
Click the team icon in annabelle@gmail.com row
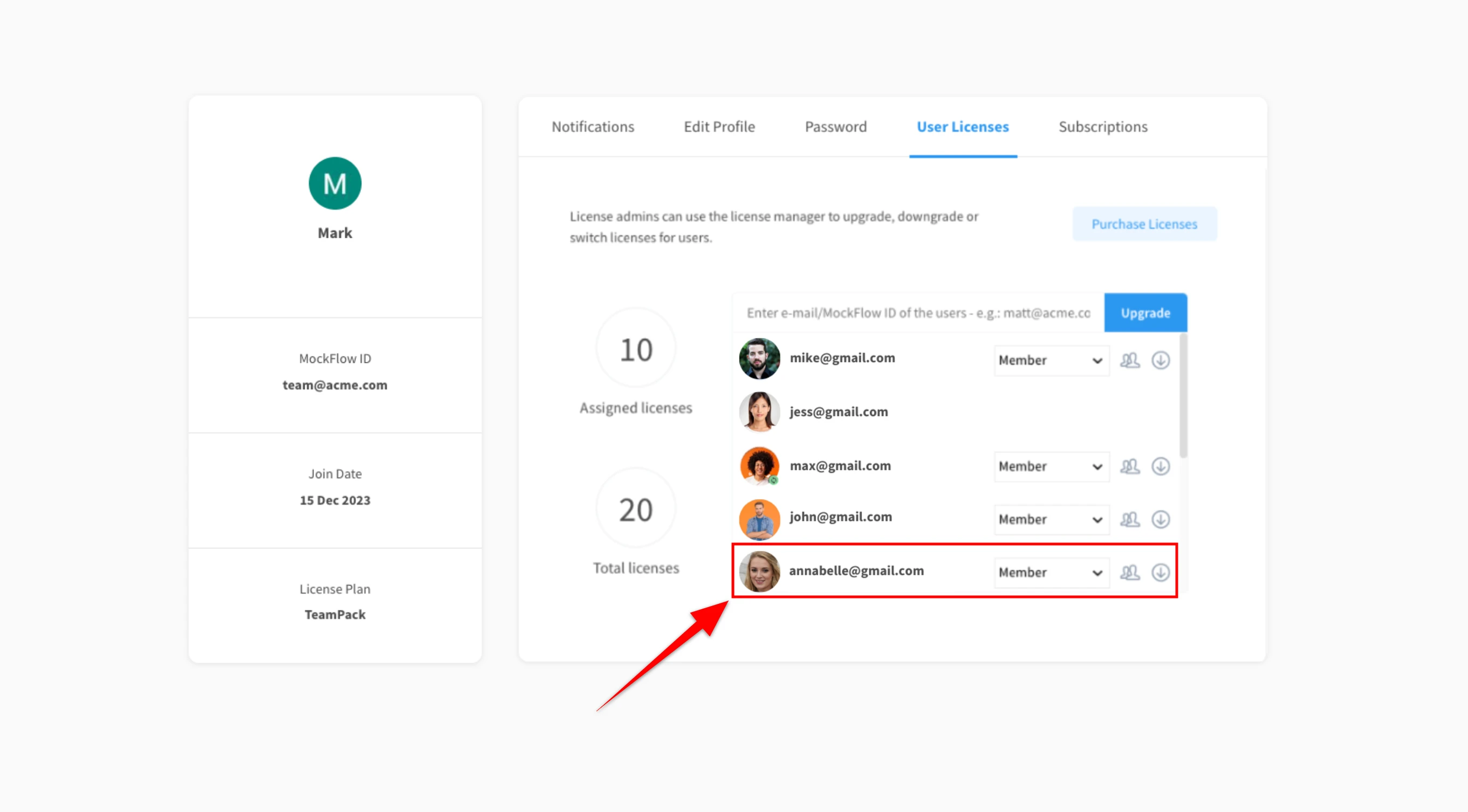1129,572
